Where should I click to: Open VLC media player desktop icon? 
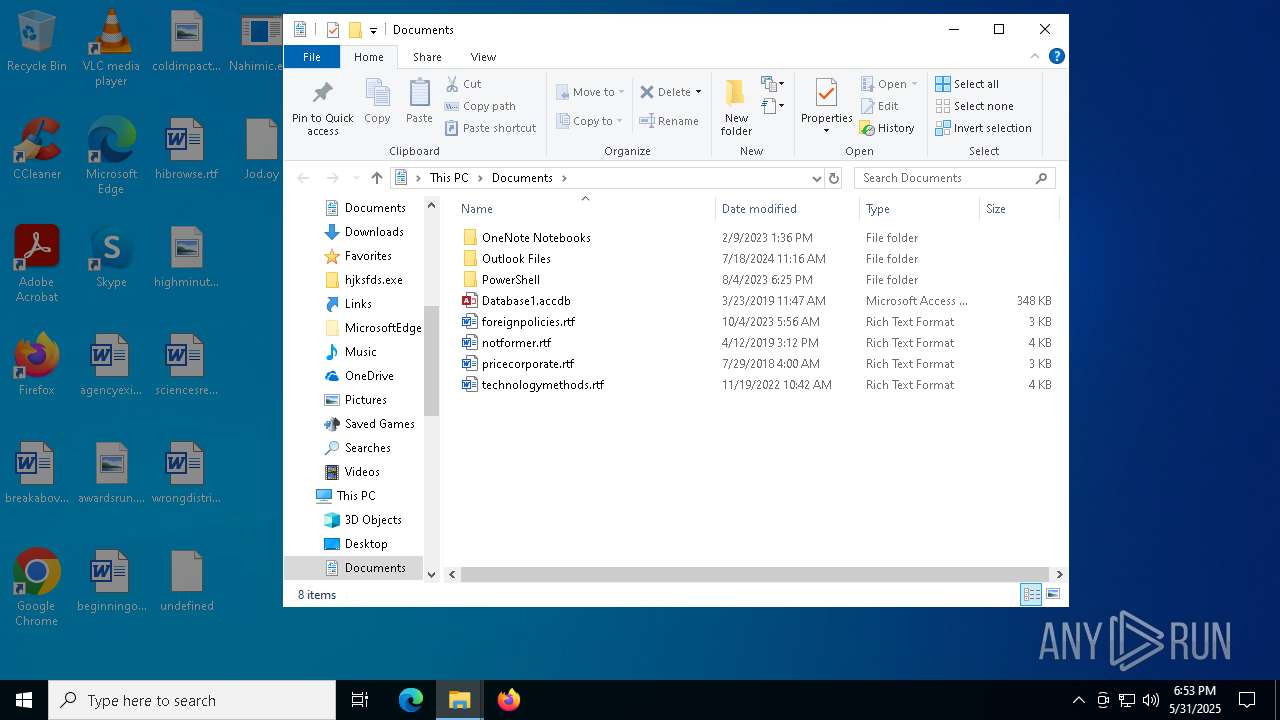click(111, 48)
